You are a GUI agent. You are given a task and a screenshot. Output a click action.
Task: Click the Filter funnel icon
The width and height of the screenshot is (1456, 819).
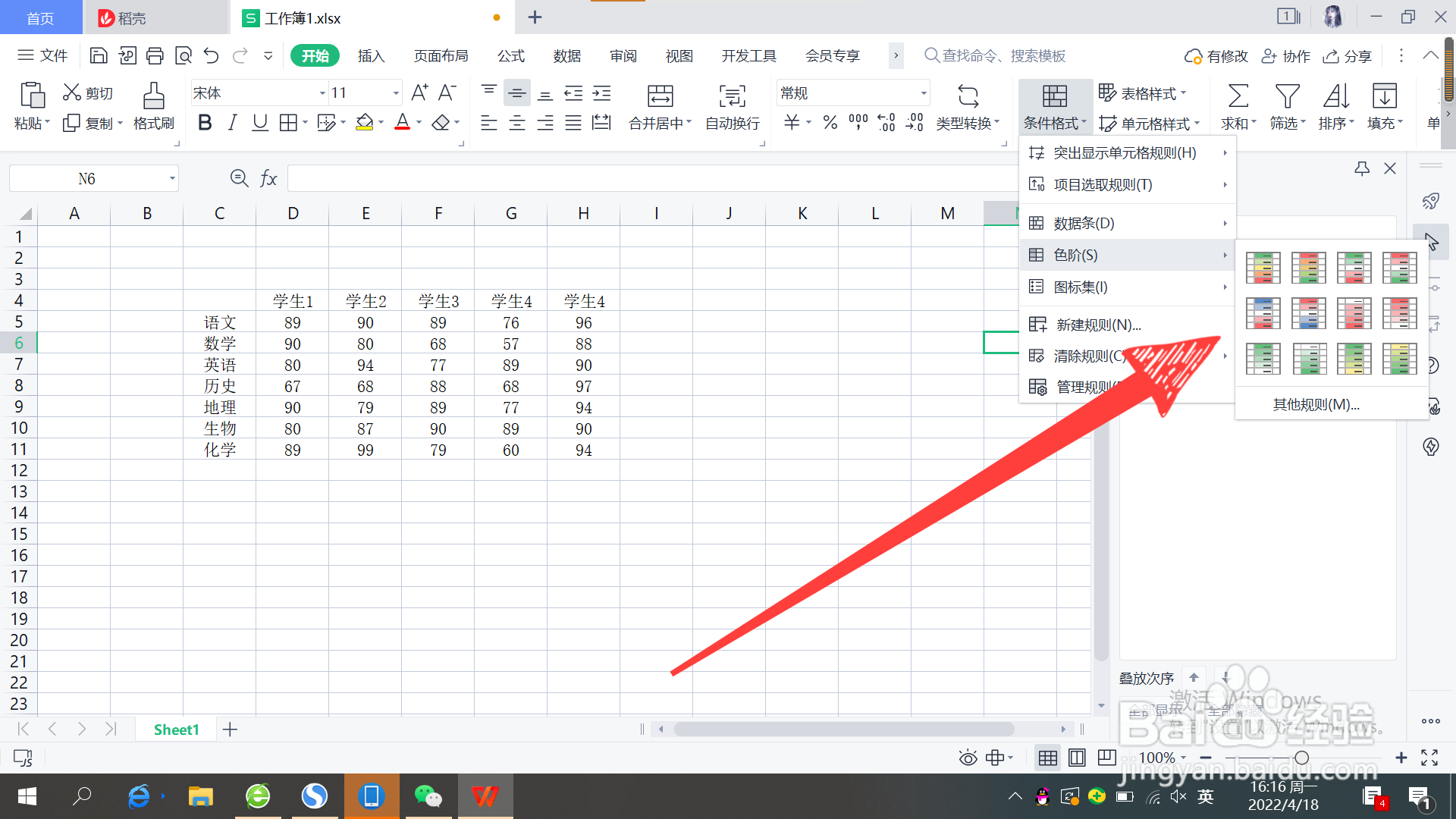tap(1287, 96)
